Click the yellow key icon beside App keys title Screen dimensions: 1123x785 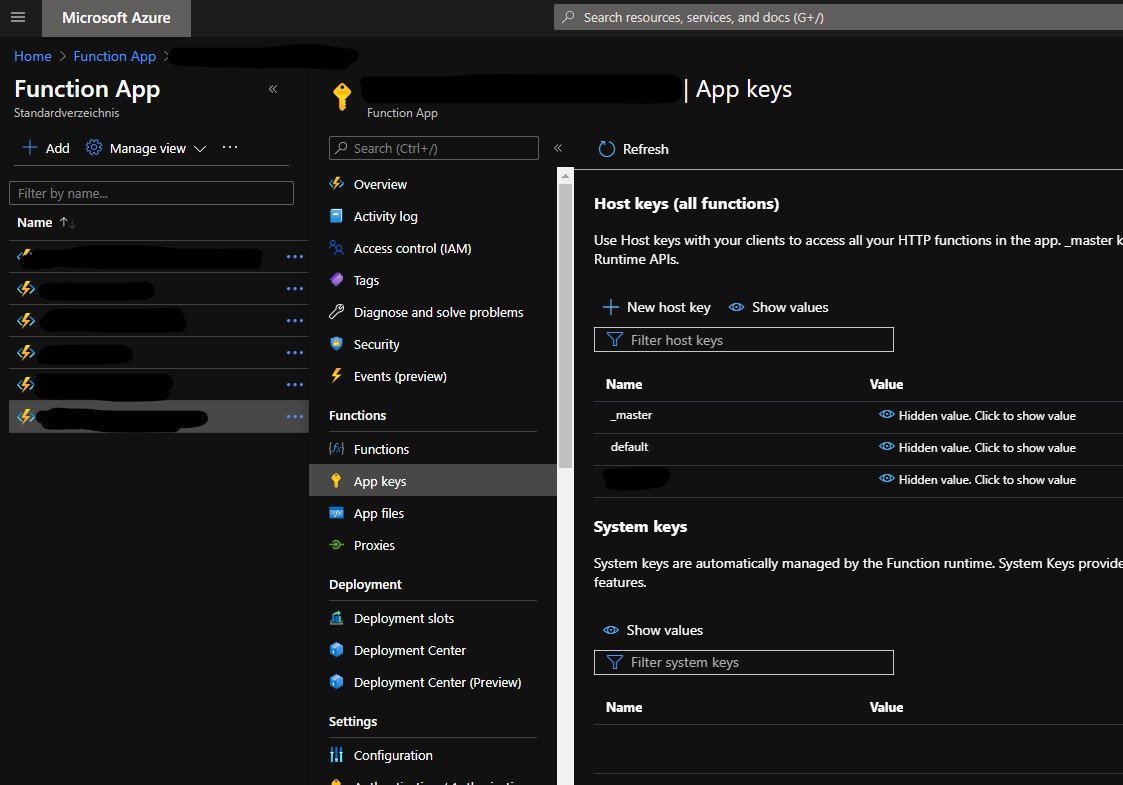(342, 97)
